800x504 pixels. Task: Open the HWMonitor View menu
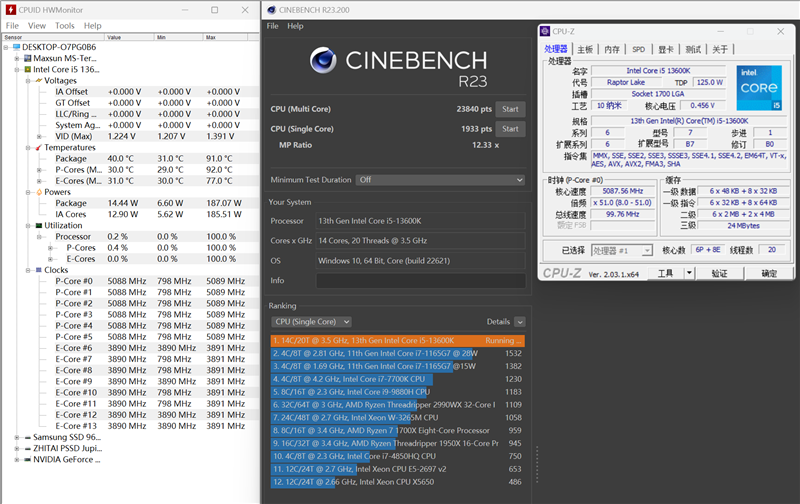point(37,26)
